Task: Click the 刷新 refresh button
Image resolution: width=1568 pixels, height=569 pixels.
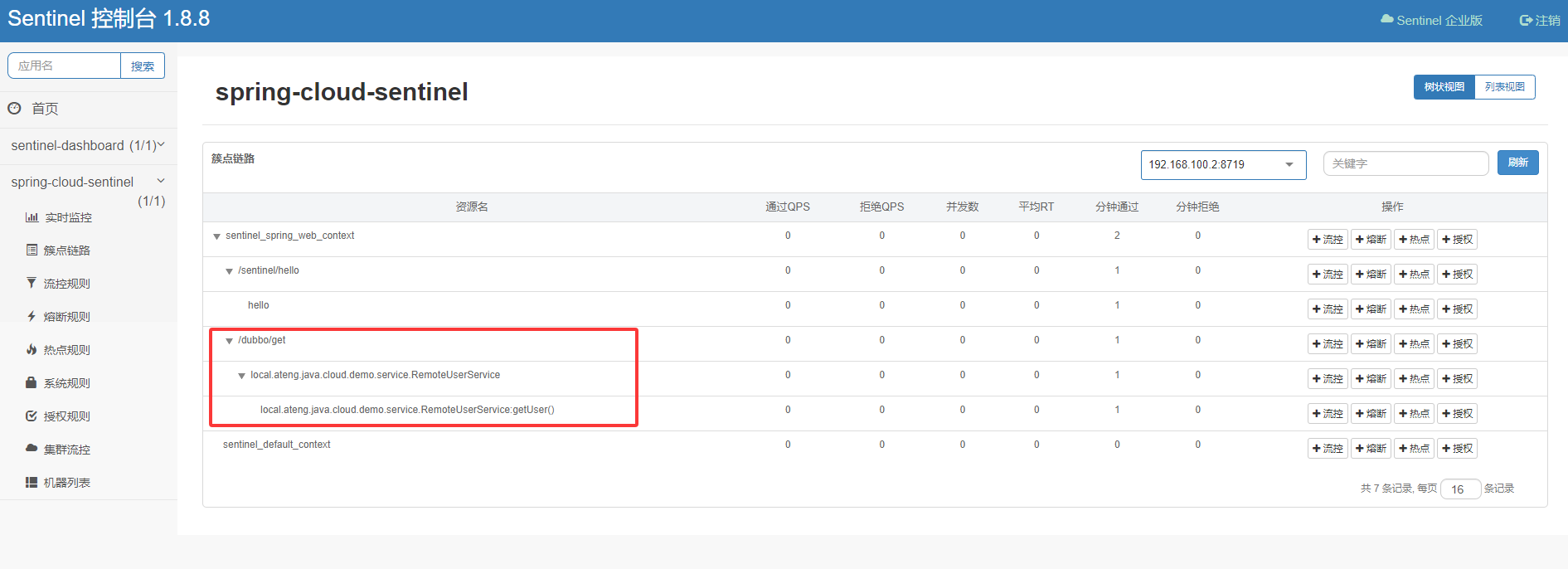Action: pyautogui.click(x=1517, y=163)
